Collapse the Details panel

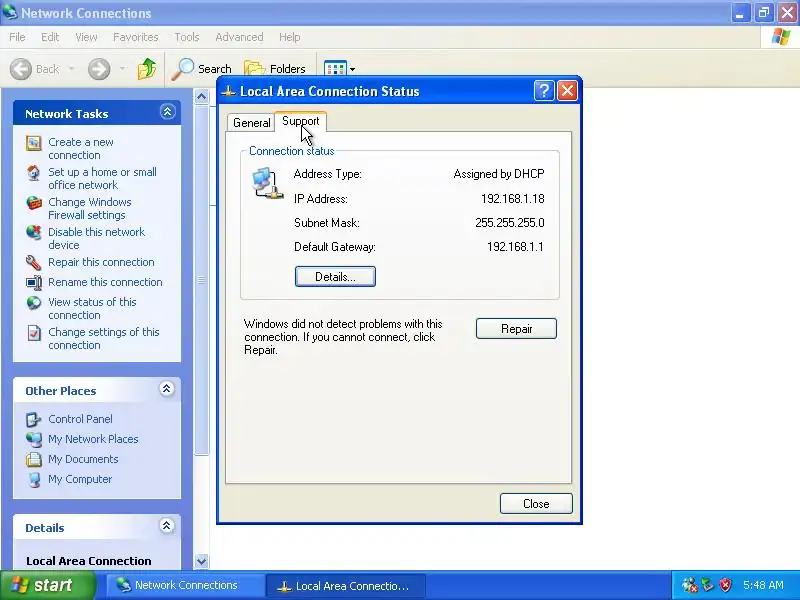pos(166,526)
